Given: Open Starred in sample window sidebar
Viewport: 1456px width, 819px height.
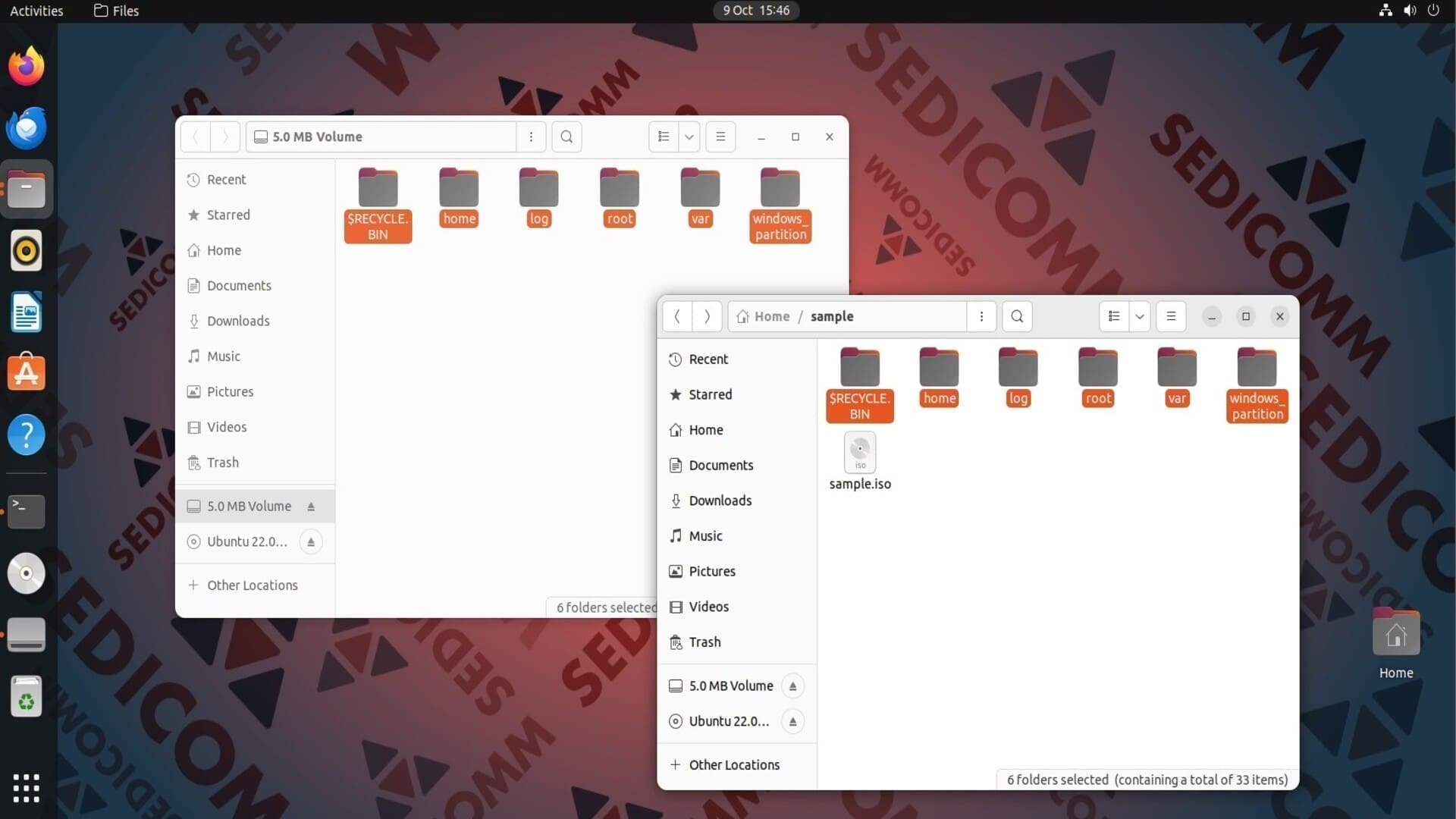Looking at the screenshot, I should tap(737, 394).
